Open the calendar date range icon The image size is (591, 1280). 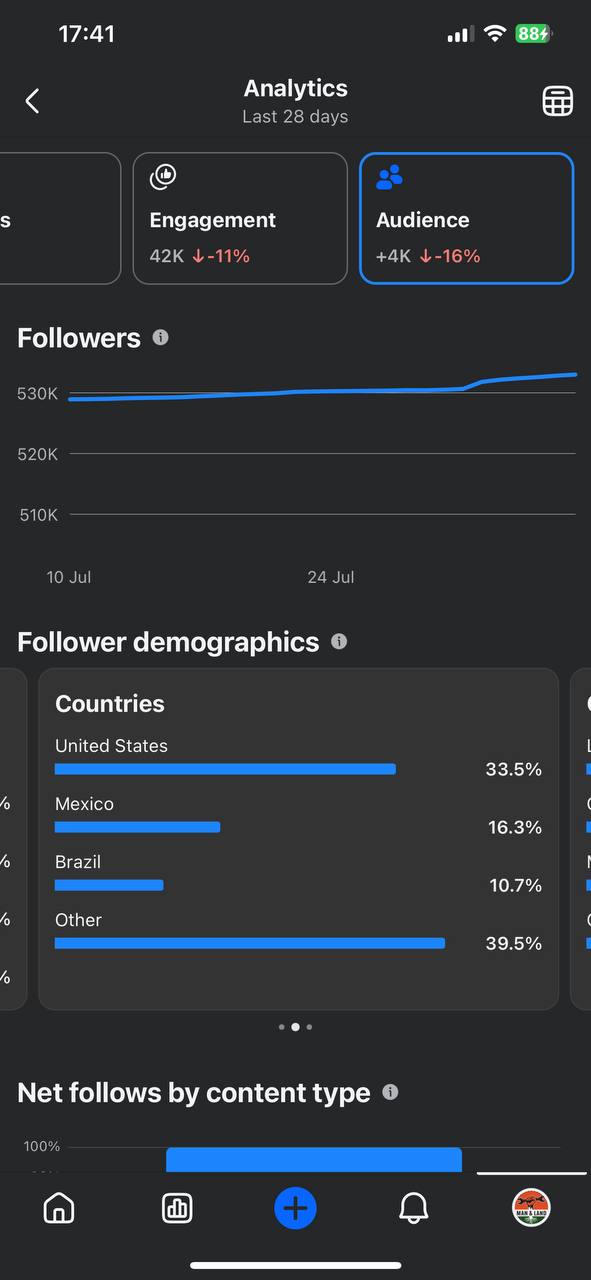click(x=557, y=101)
